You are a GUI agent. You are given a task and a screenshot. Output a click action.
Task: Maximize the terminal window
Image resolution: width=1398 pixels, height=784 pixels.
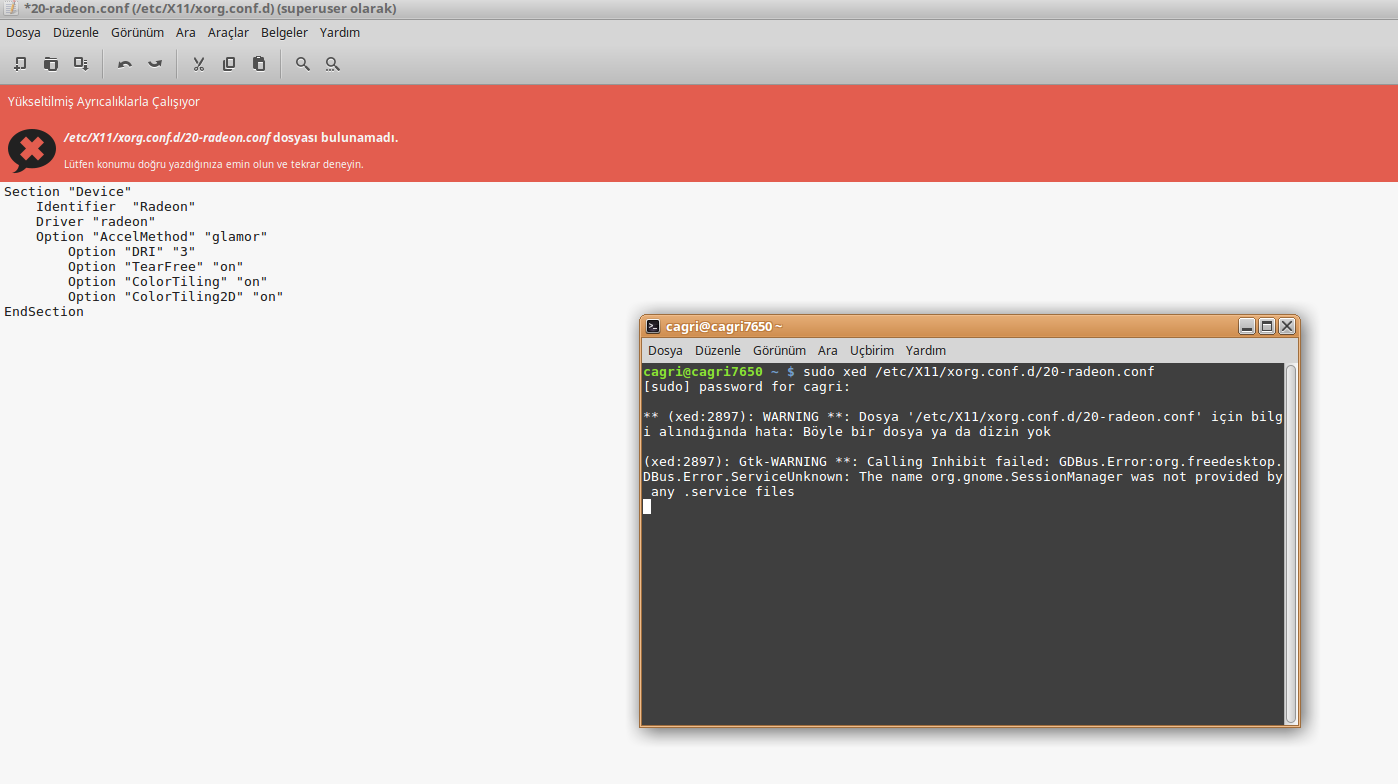[x=1267, y=326]
